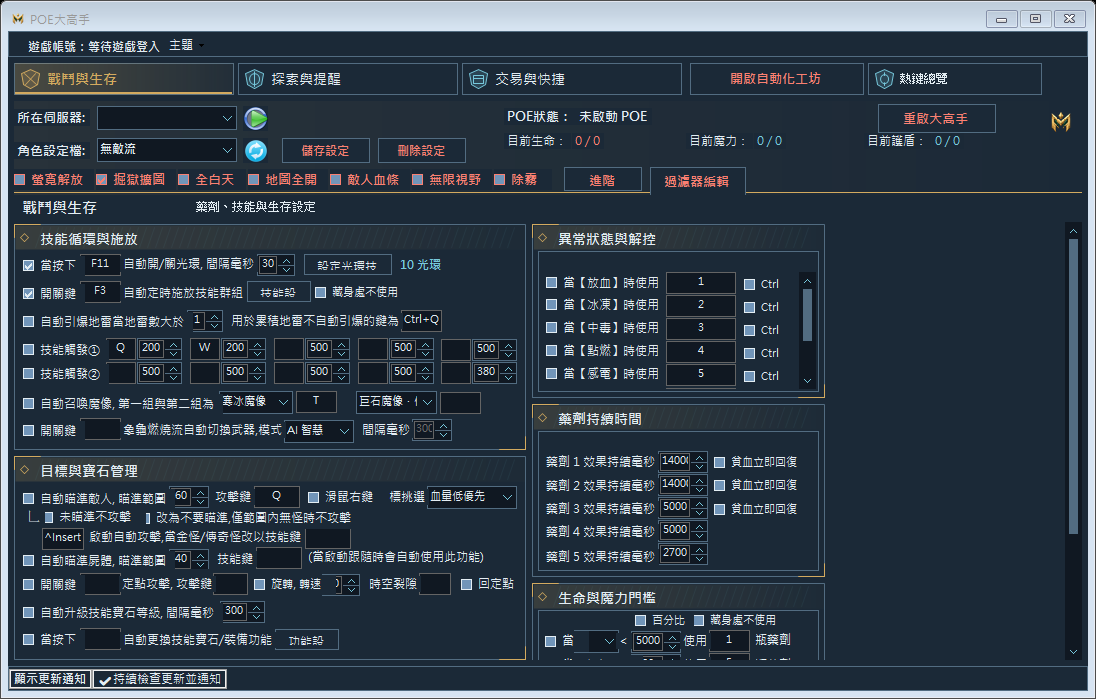This screenshot has height=699, width=1096.
Task: Open 血量低優先 target dropdown
Action: (472, 497)
